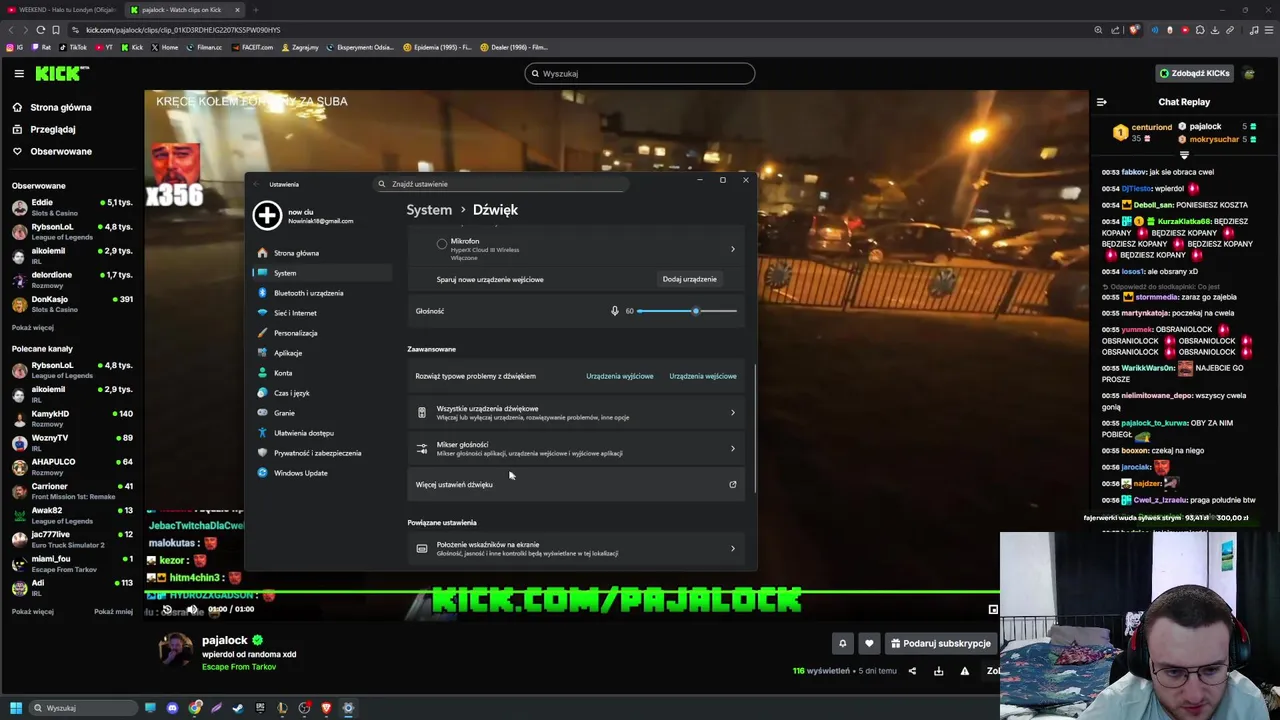The image size is (1280, 720).
Task: Click the report warning triangle icon
Action: pyautogui.click(x=964, y=671)
